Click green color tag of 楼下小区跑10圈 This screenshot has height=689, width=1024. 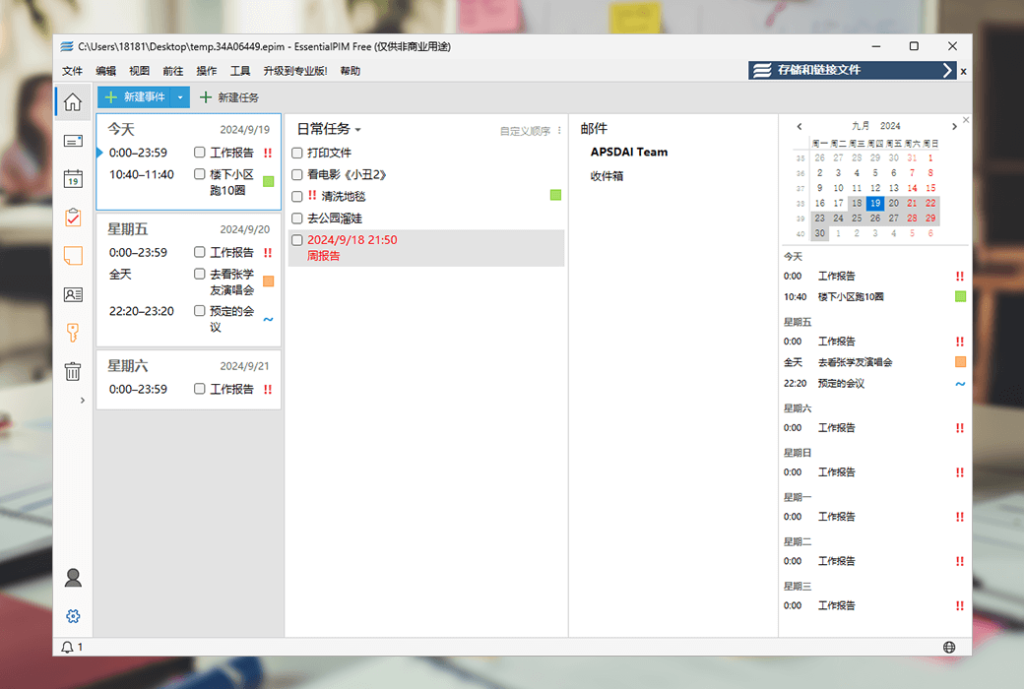click(x=268, y=182)
